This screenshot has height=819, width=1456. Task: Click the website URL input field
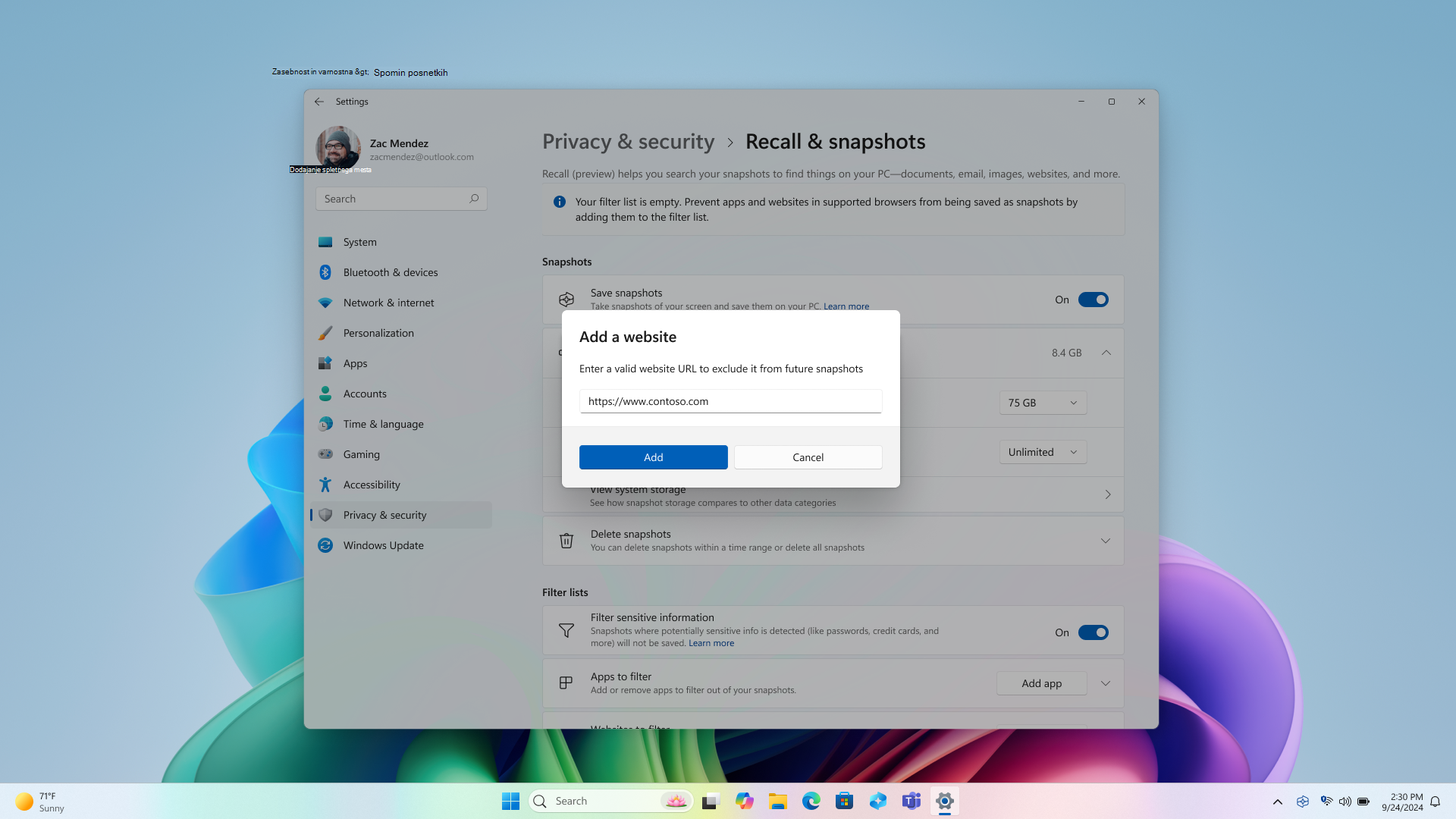click(x=730, y=400)
